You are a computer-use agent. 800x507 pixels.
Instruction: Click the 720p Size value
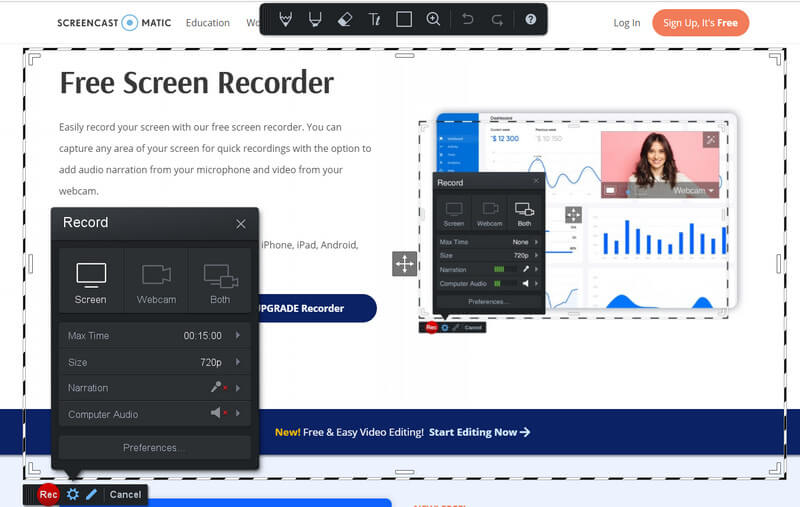pyautogui.click(x=211, y=362)
